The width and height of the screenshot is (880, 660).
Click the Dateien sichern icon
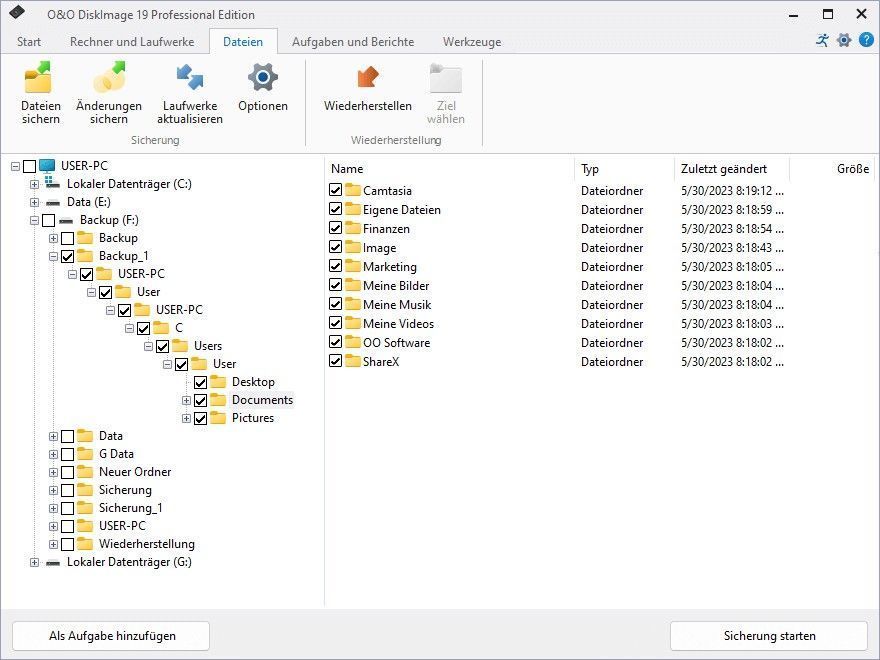coord(39,77)
